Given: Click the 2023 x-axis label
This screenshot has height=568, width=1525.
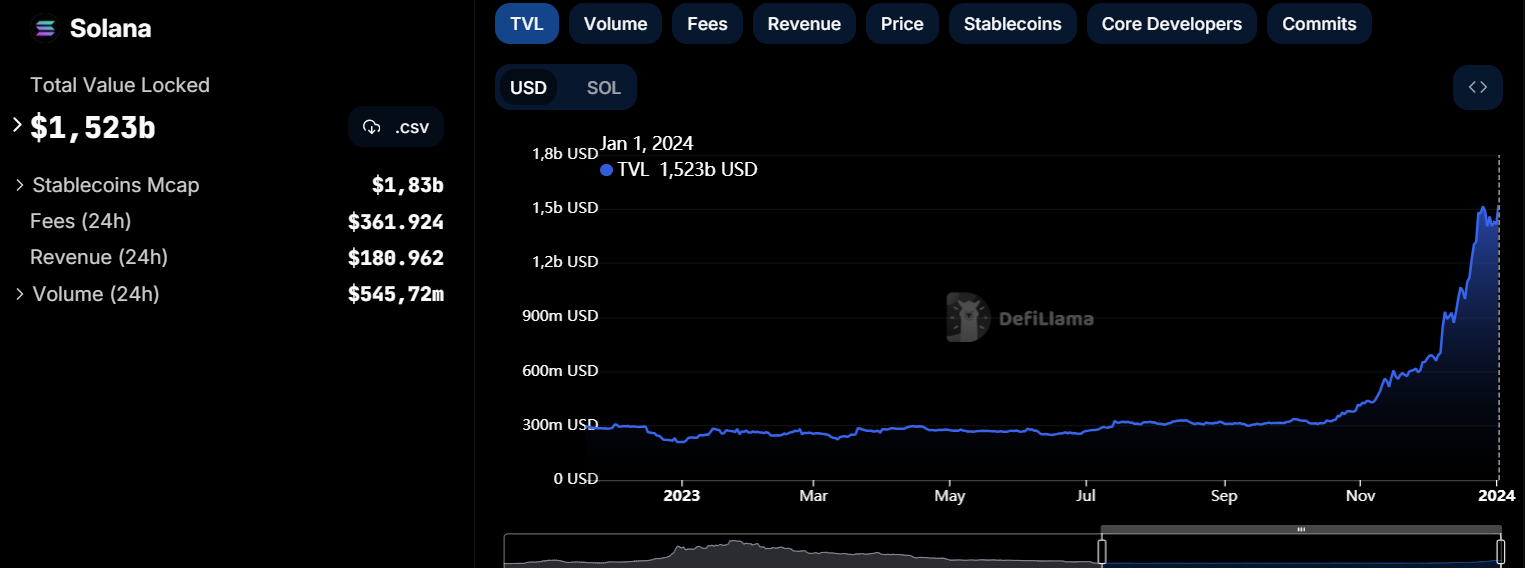Looking at the screenshot, I should pyautogui.click(x=682, y=495).
